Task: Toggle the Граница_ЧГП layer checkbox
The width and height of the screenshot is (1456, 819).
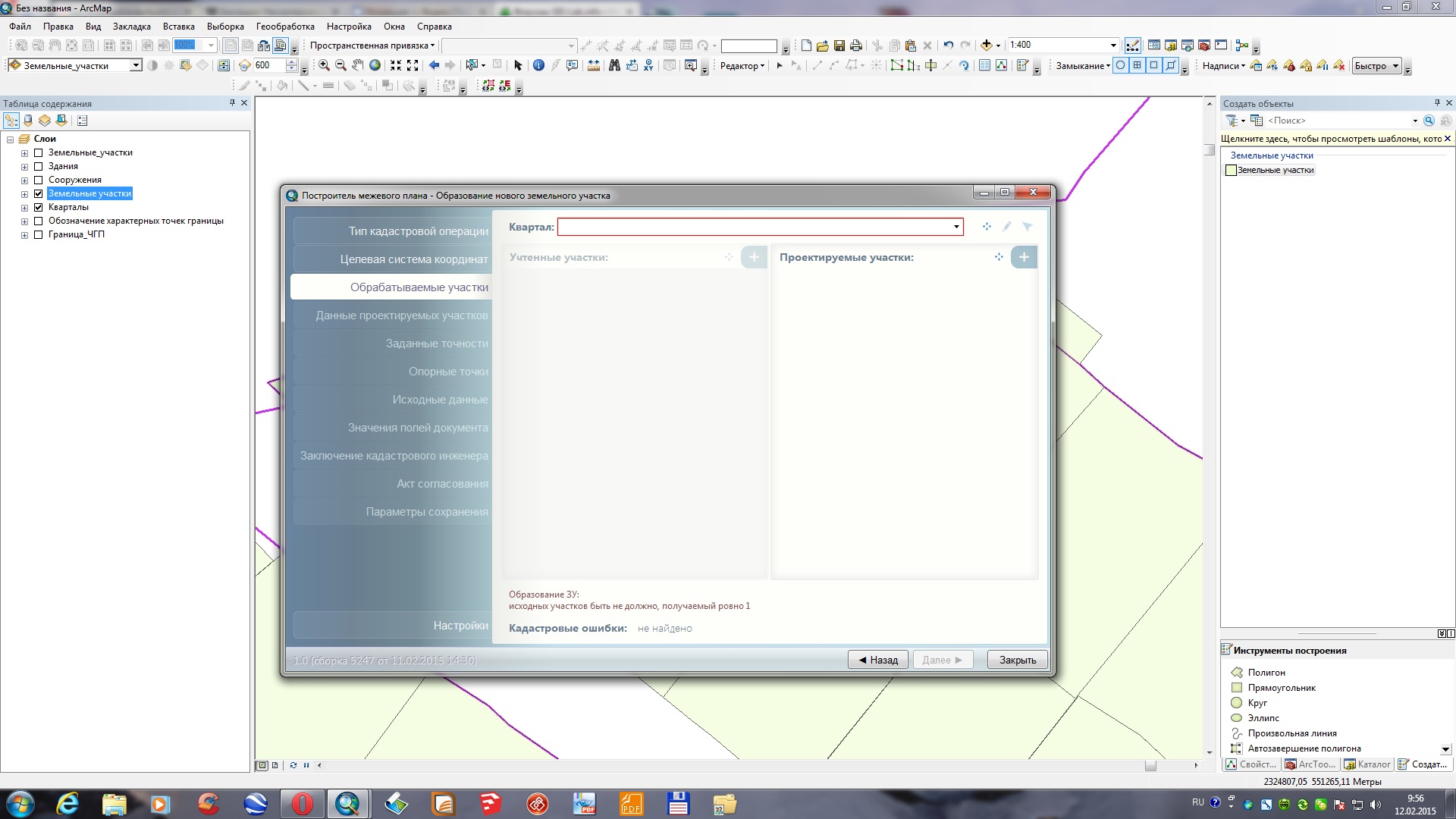Action: pos(38,234)
